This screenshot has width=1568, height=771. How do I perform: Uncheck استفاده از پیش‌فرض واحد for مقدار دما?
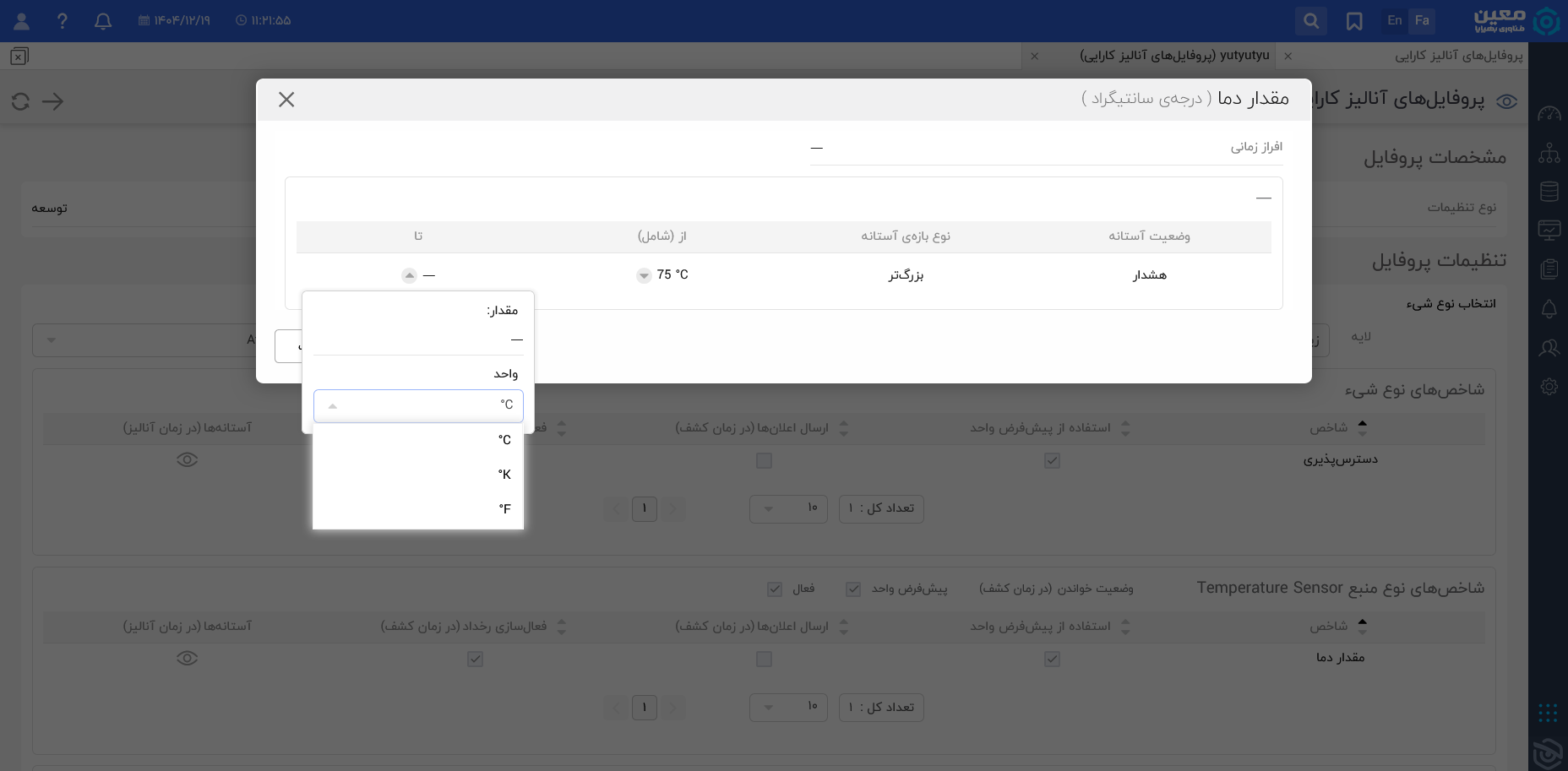pos(1052,659)
